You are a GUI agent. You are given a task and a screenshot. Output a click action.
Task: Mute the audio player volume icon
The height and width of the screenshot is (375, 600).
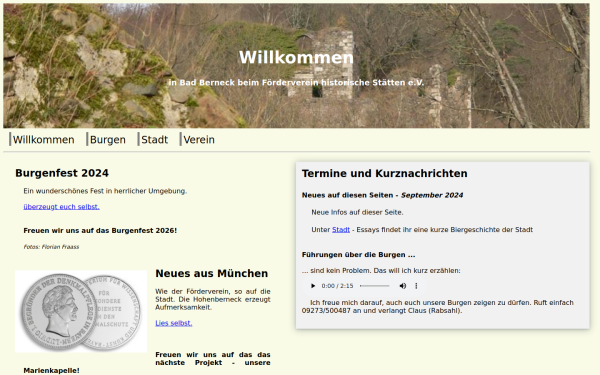click(403, 286)
